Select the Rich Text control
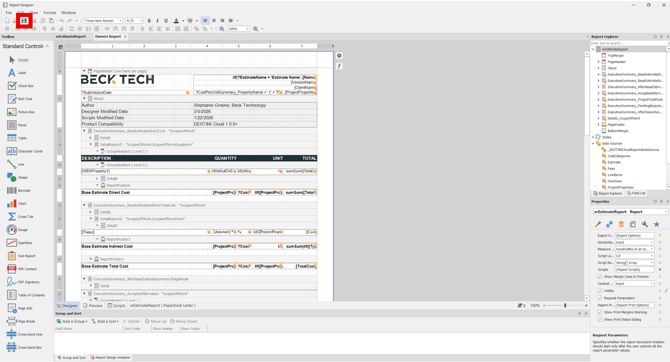Screen dimensions: 670x362 (x=20, y=99)
